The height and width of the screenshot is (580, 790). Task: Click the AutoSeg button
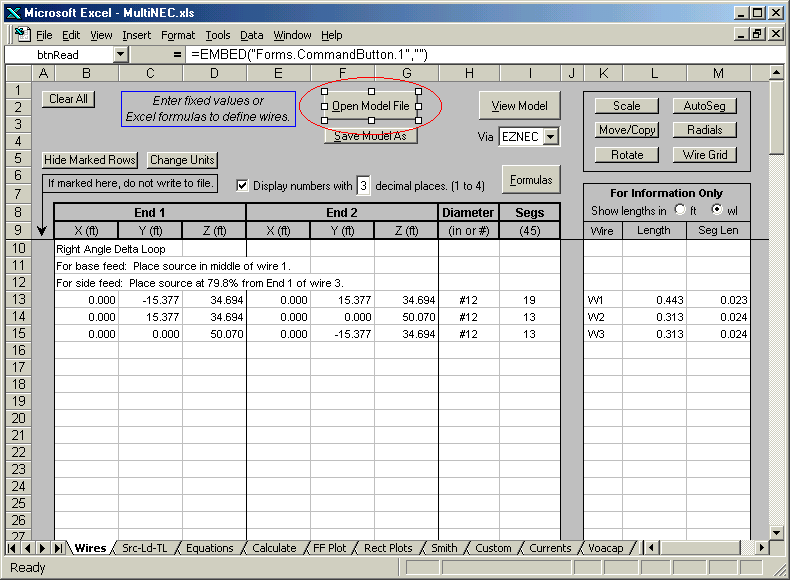click(x=704, y=106)
